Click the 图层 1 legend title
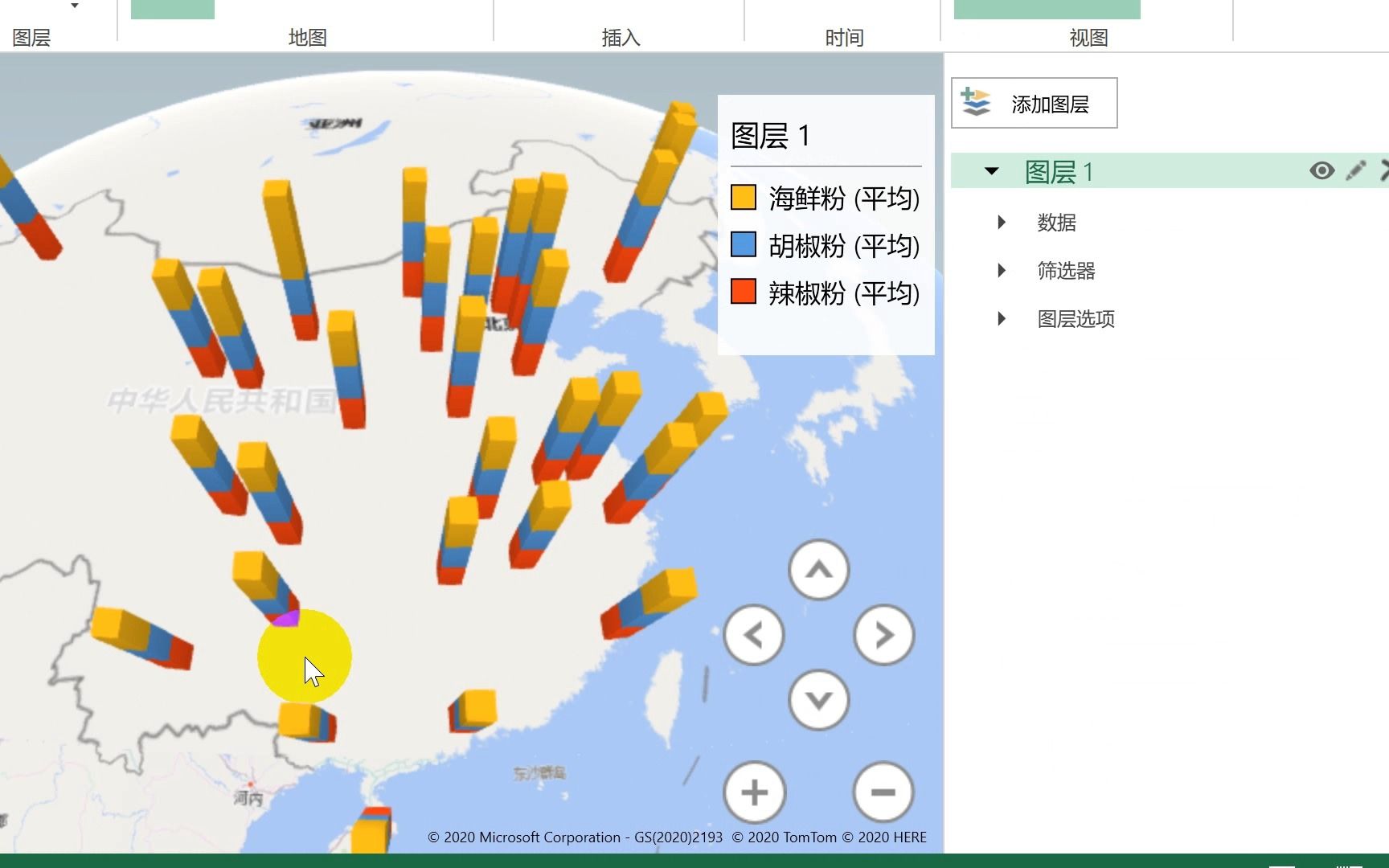 coord(770,136)
